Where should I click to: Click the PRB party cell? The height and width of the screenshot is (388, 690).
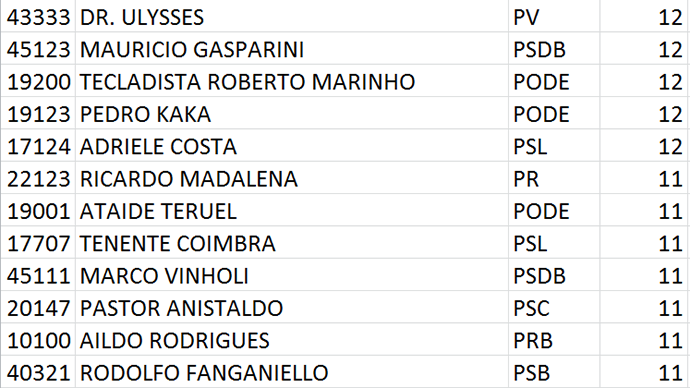coord(554,340)
